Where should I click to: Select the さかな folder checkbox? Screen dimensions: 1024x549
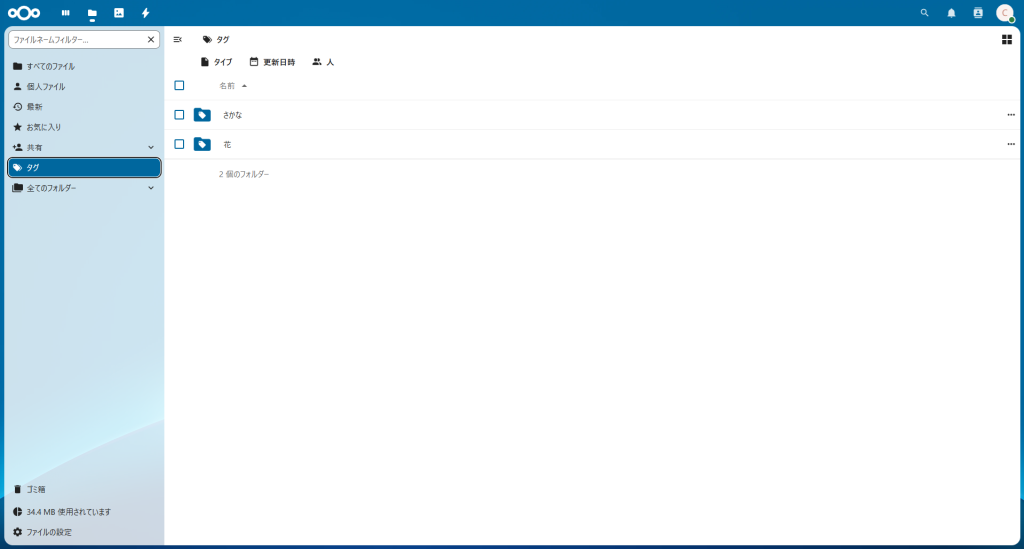pos(179,114)
